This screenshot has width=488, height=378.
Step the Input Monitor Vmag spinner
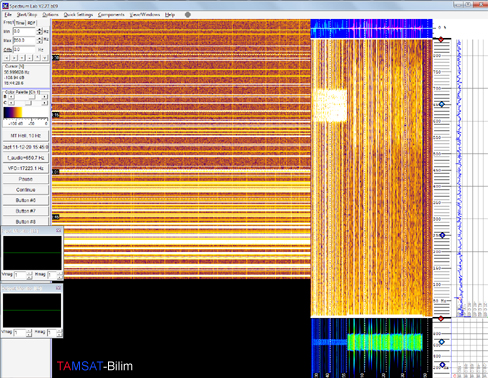pos(29,275)
